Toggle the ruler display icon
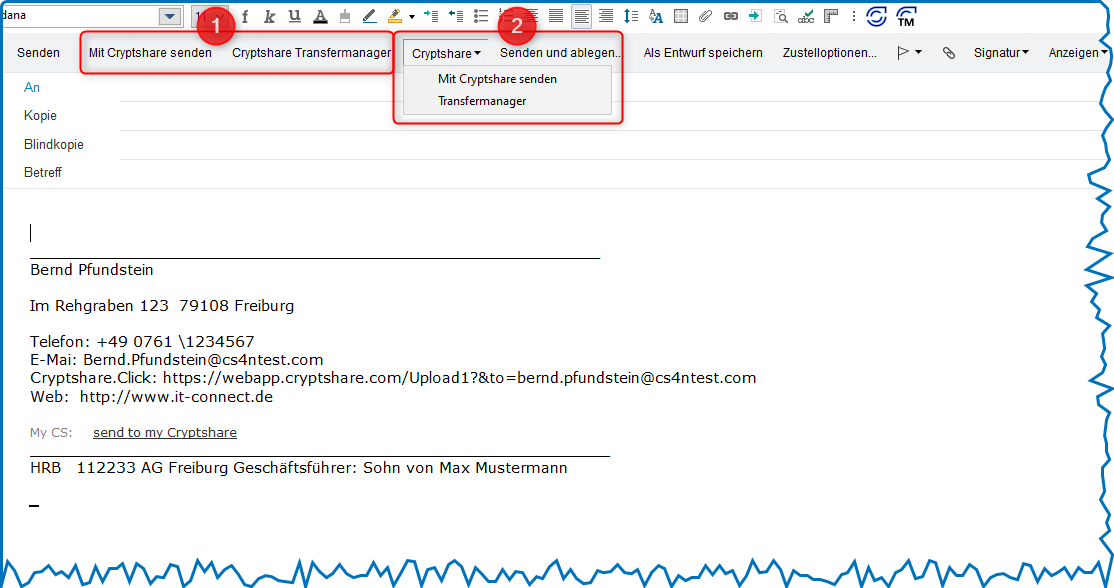The height and width of the screenshot is (588, 1114). click(x=830, y=16)
